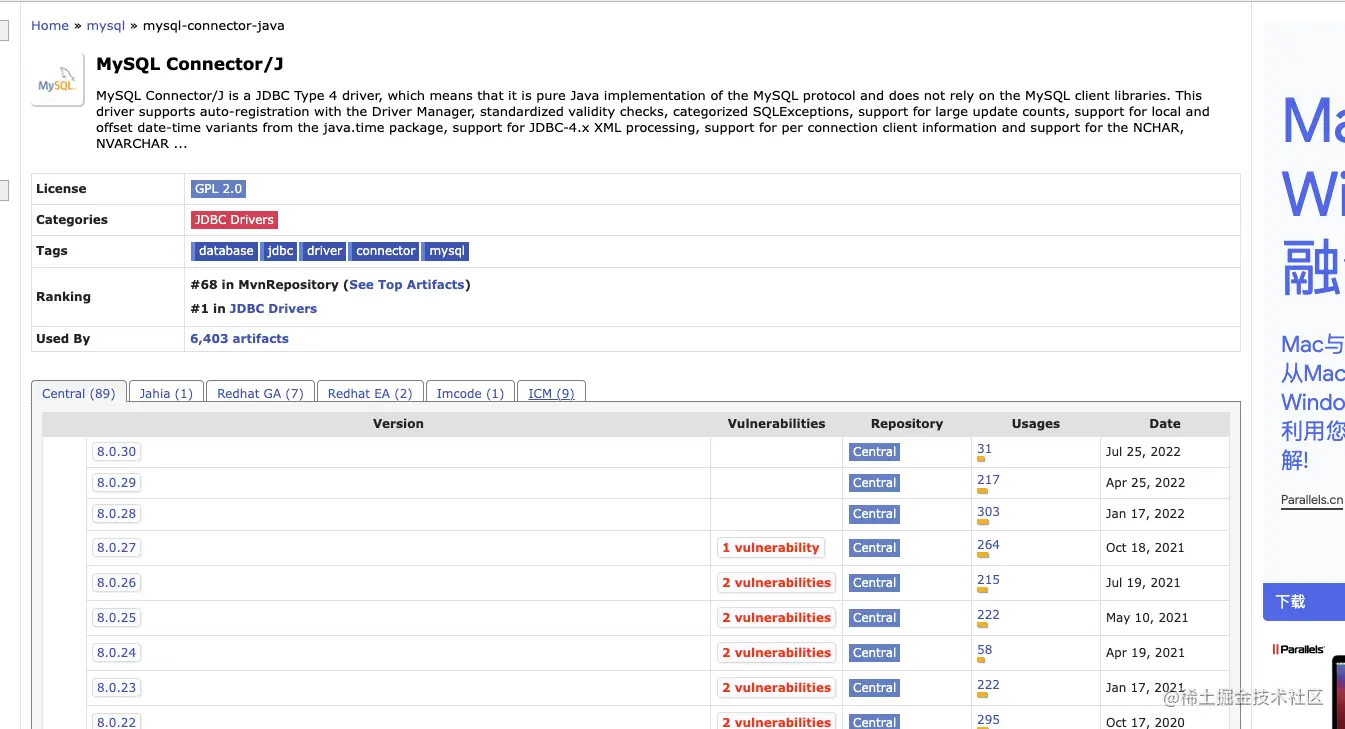Open JDBC Drivers ranking link

click(273, 309)
